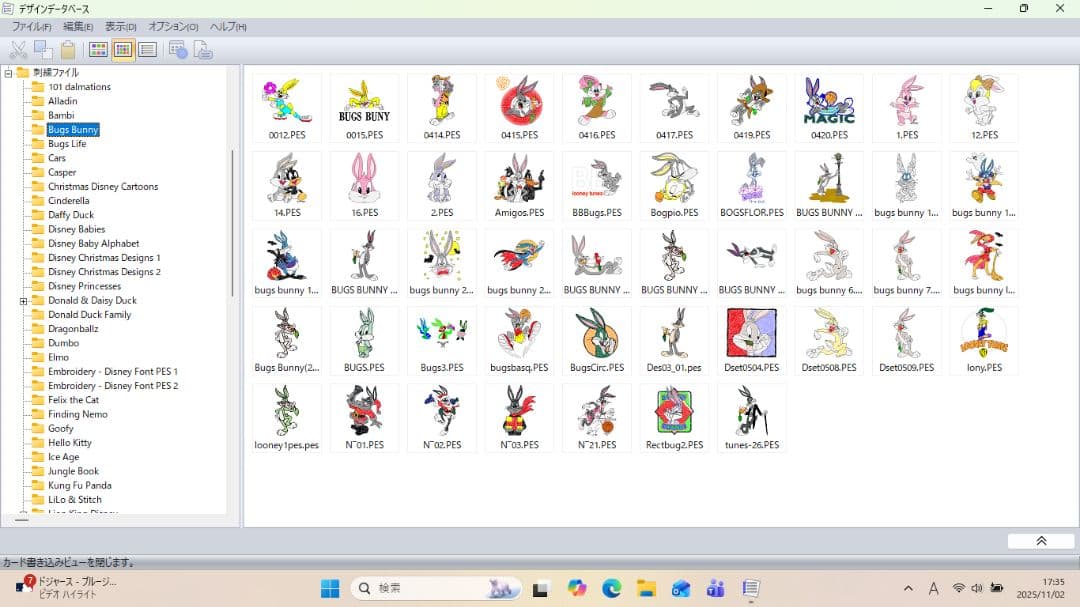Select the Daffy Duck folder
Viewport: 1080px width, 607px height.
click(70, 215)
